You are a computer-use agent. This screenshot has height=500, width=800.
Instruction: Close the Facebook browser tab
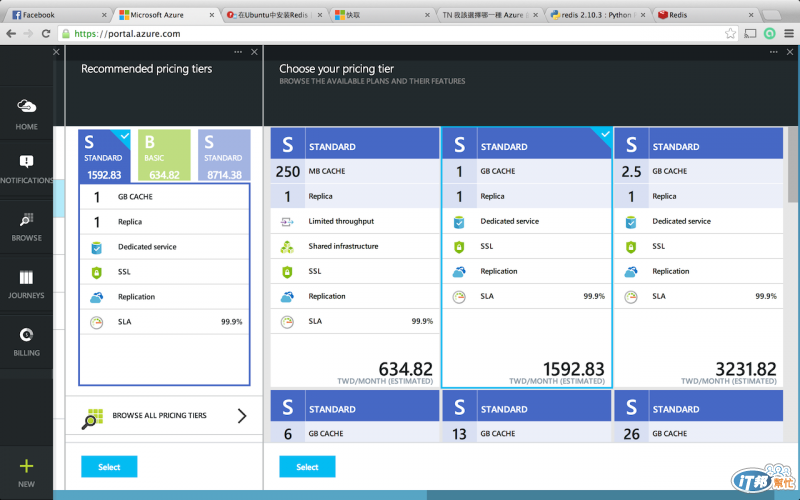pyautogui.click(x=104, y=15)
